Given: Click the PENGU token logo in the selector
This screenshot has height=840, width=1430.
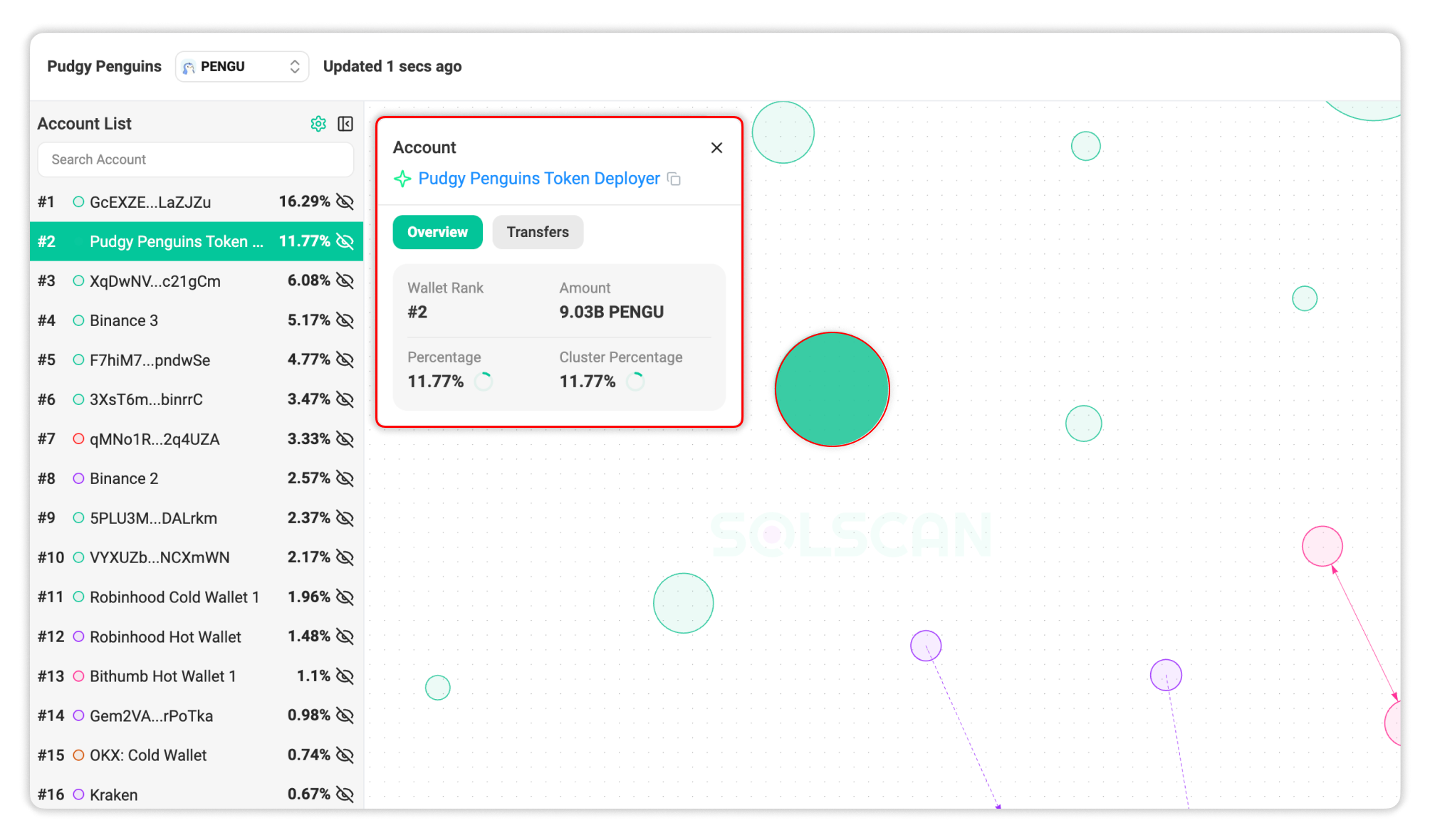Looking at the screenshot, I should coord(188,66).
